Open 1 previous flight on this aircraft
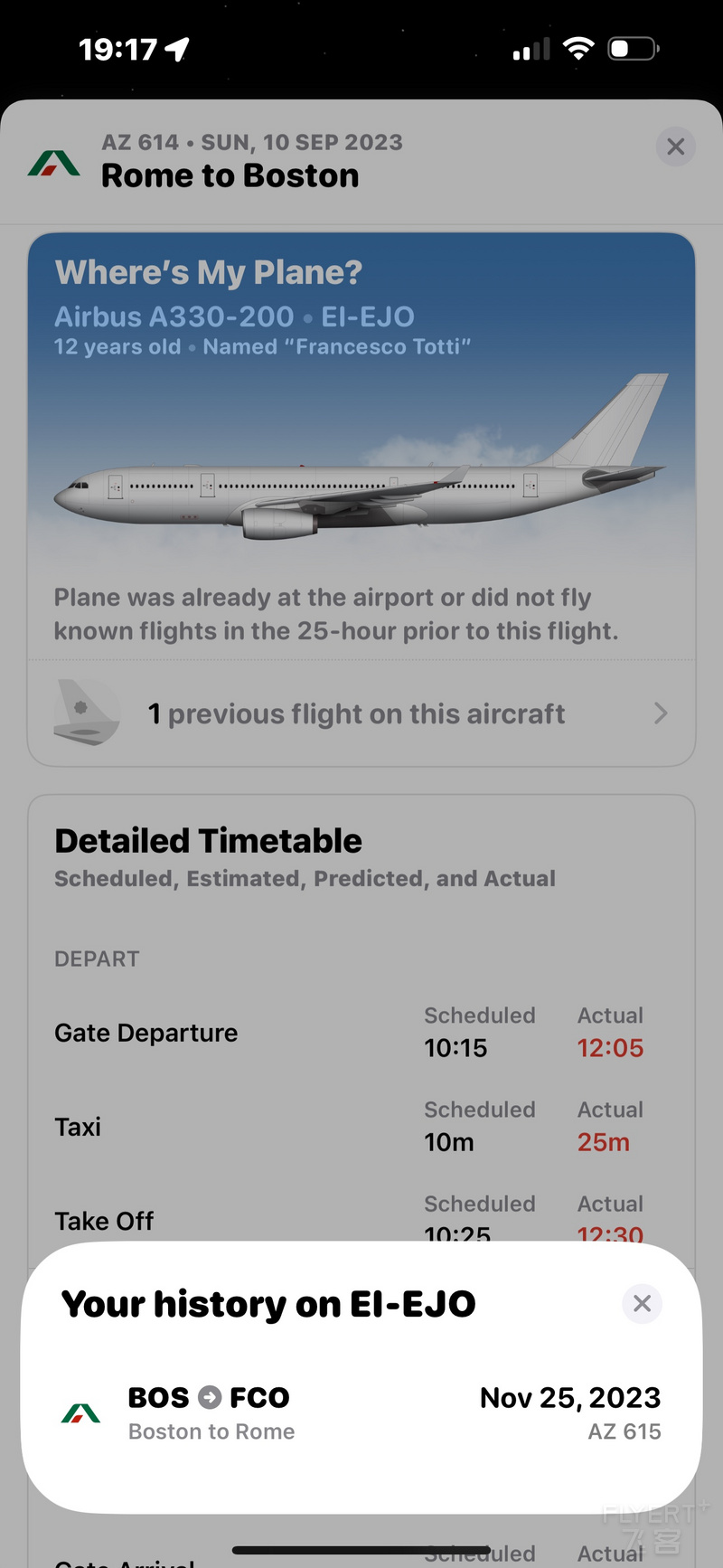723x1568 pixels. [x=361, y=713]
